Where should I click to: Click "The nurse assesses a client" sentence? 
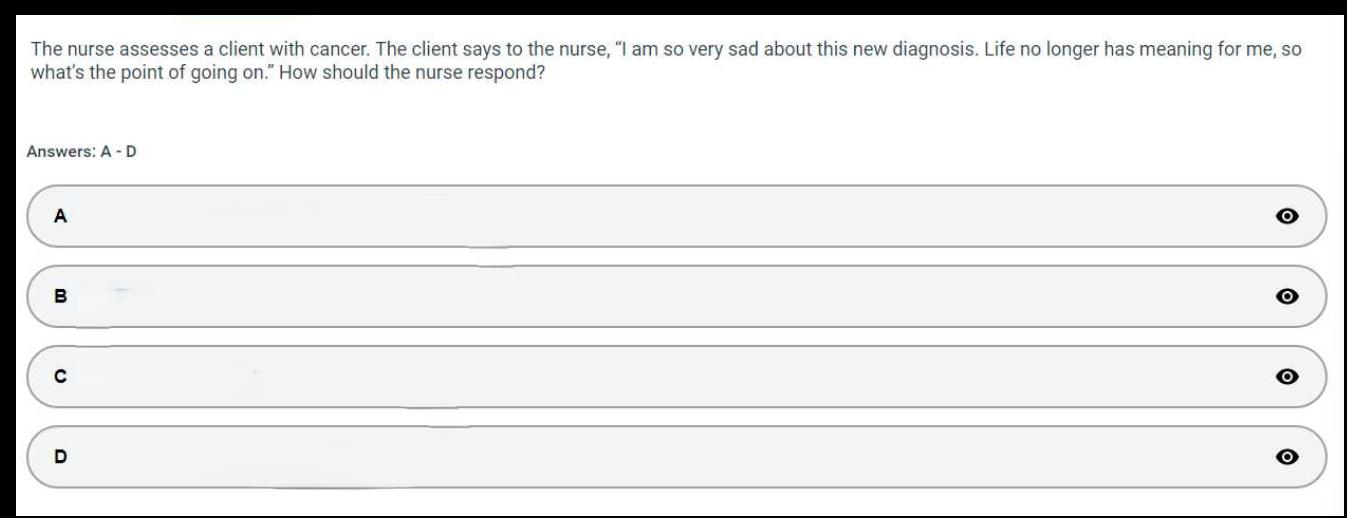click(x=135, y=49)
